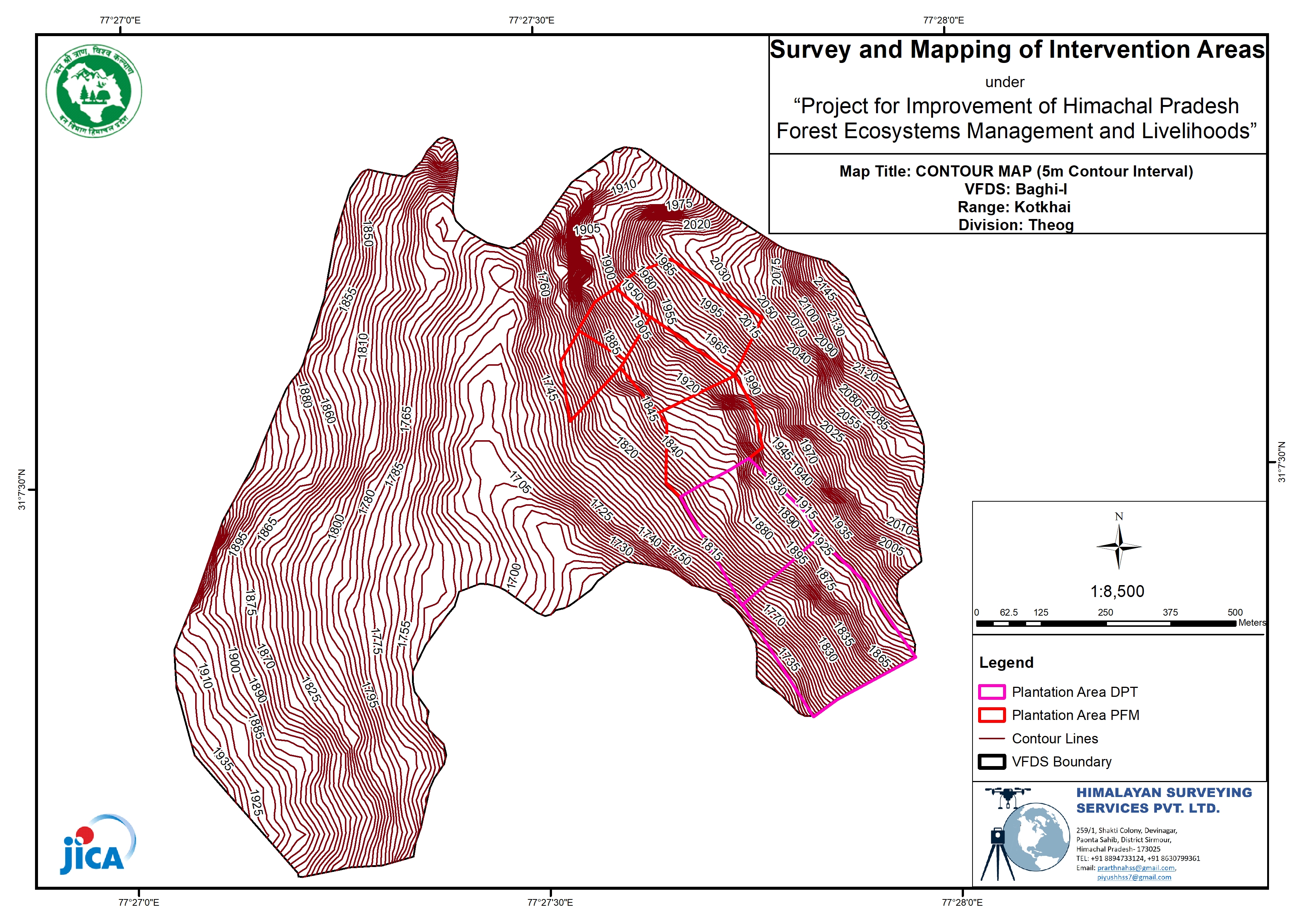The image size is (1307, 924).
Task: Click the 'Project for Improvement of Himachal Pradesh' line
Action: click(1016, 106)
